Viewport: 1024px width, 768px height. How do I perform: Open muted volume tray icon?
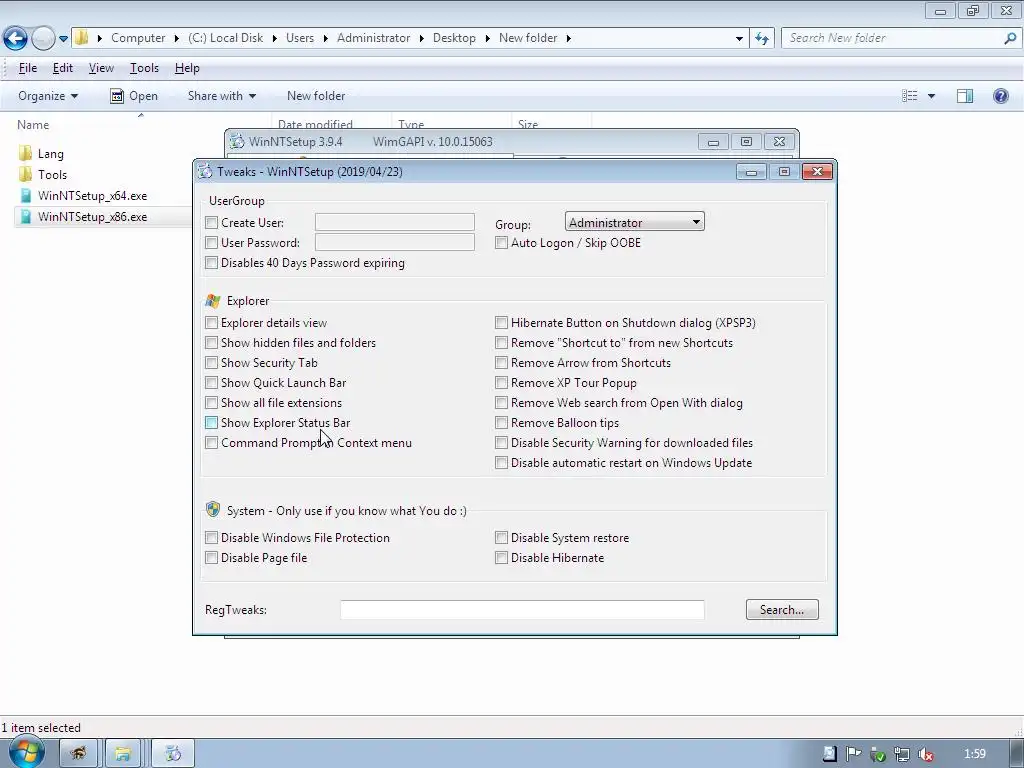coord(925,754)
